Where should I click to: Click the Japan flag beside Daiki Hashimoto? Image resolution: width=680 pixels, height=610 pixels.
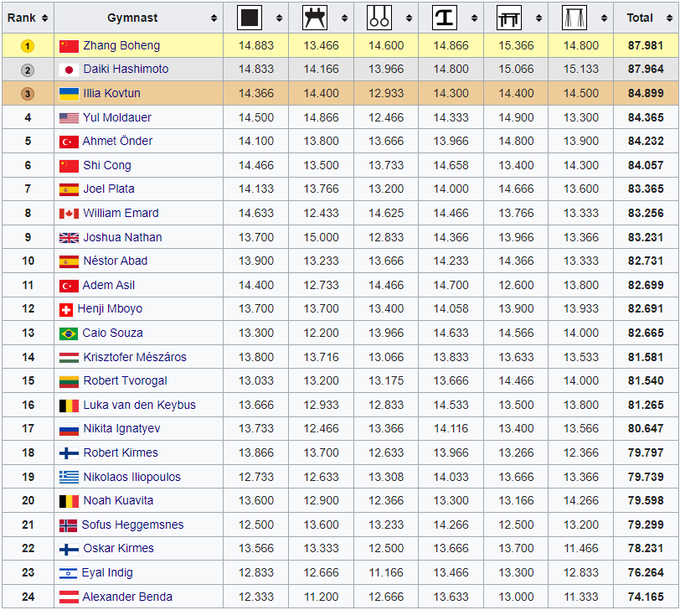(x=69, y=70)
